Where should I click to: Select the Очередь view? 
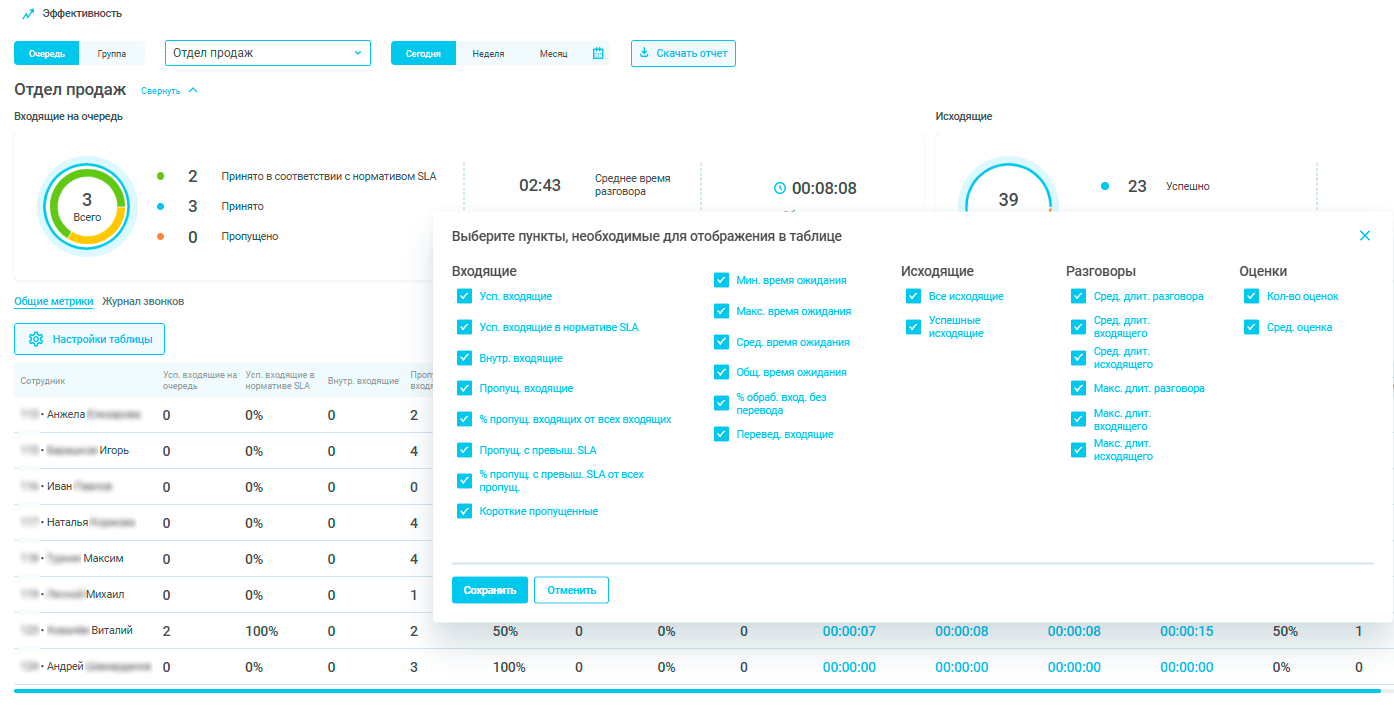pos(47,54)
